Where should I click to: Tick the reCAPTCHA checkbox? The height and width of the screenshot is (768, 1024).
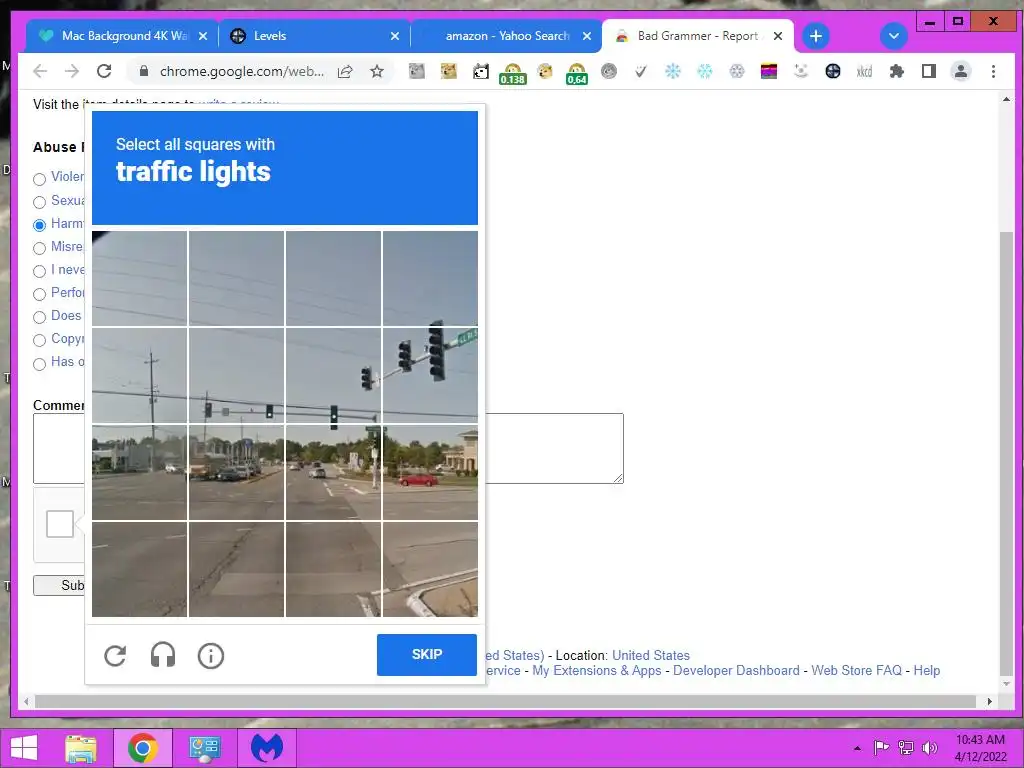(60, 524)
